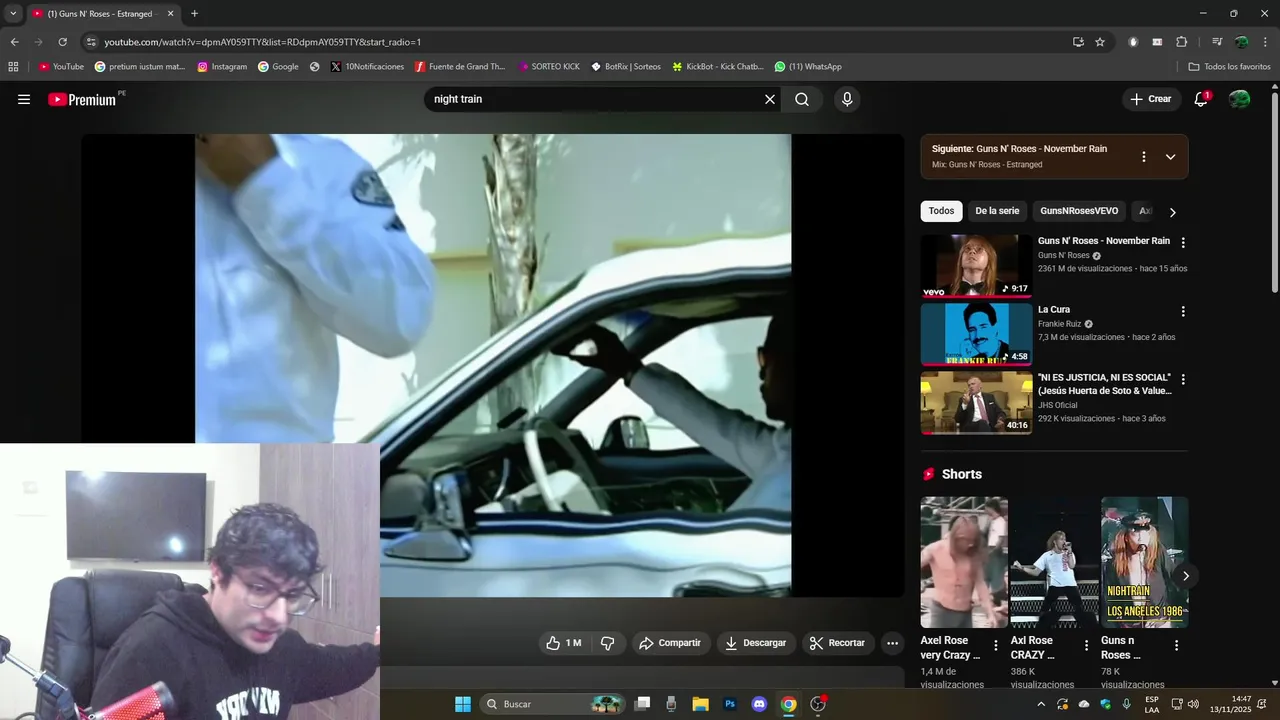
Task: Open the 'Todos los favoritos' folder
Action: pyautogui.click(x=1229, y=67)
